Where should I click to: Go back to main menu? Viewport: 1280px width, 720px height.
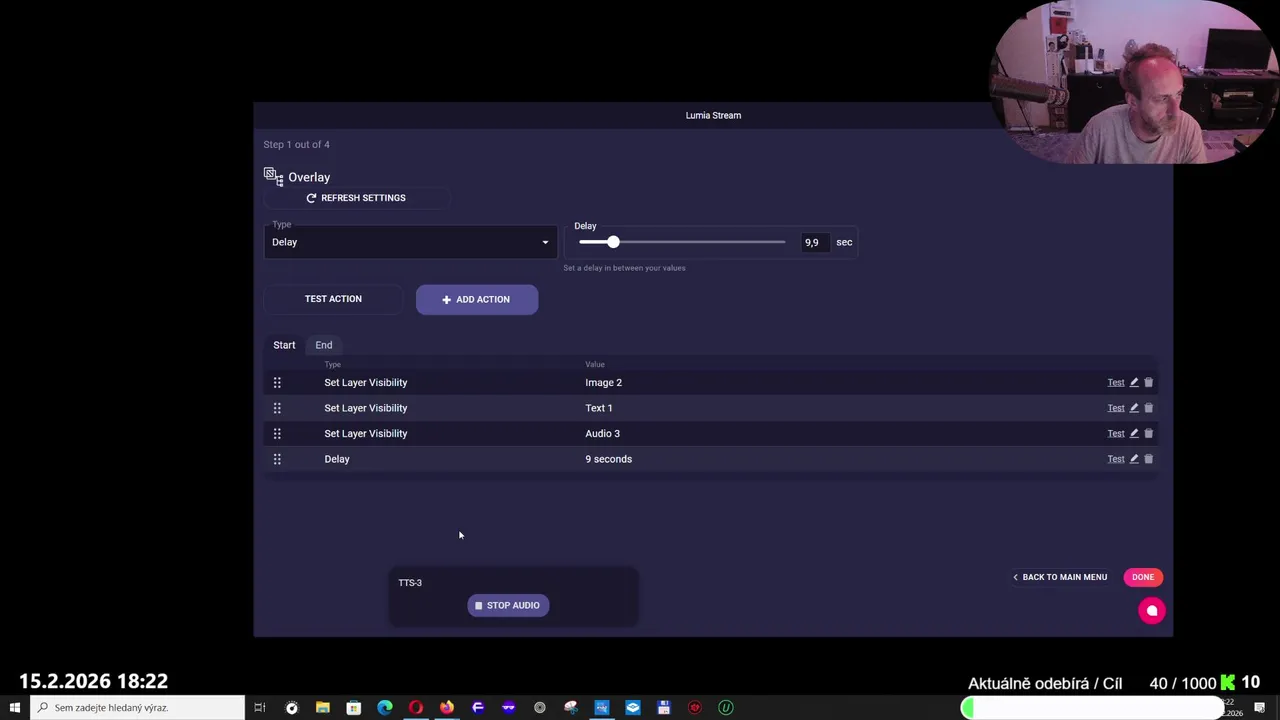tap(1059, 577)
